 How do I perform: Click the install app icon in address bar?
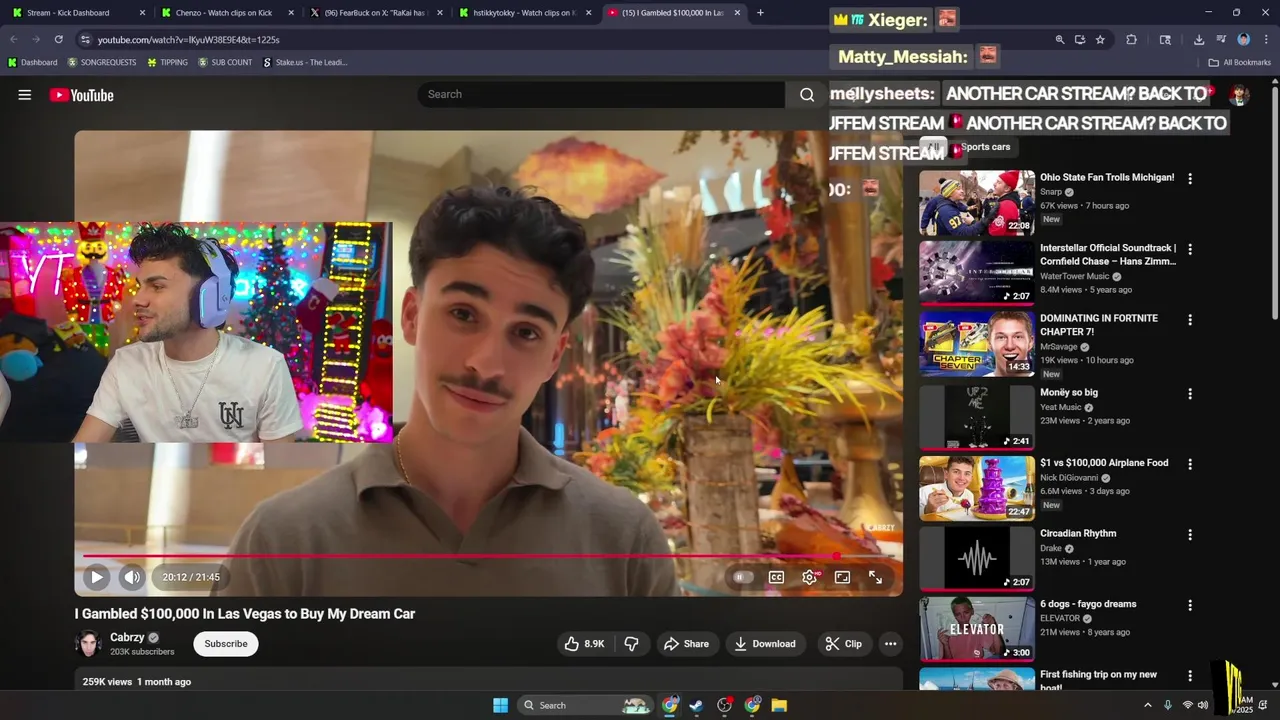point(1080,39)
